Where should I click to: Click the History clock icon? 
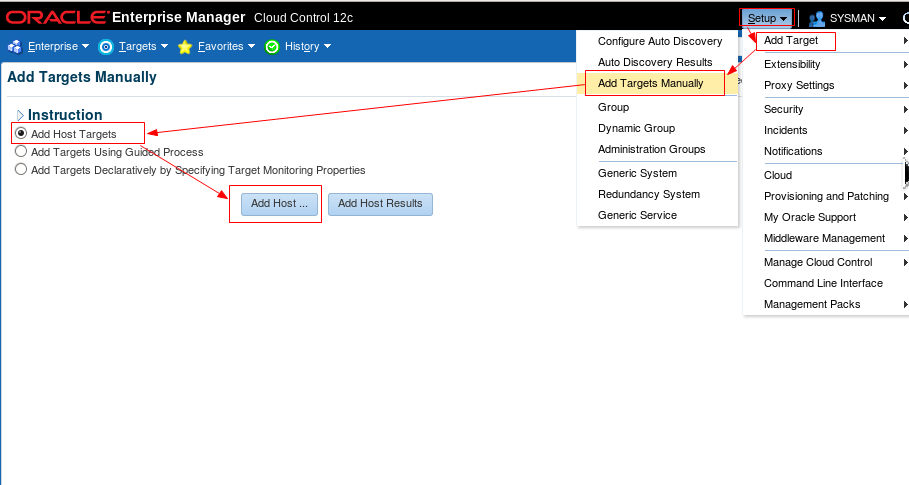[x=272, y=47]
